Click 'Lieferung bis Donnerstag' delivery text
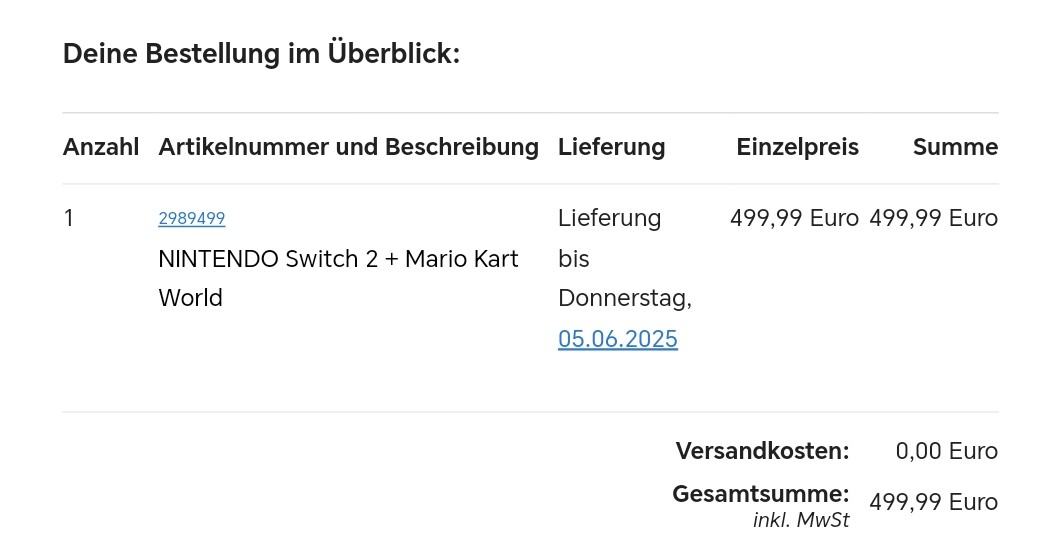 (625, 258)
